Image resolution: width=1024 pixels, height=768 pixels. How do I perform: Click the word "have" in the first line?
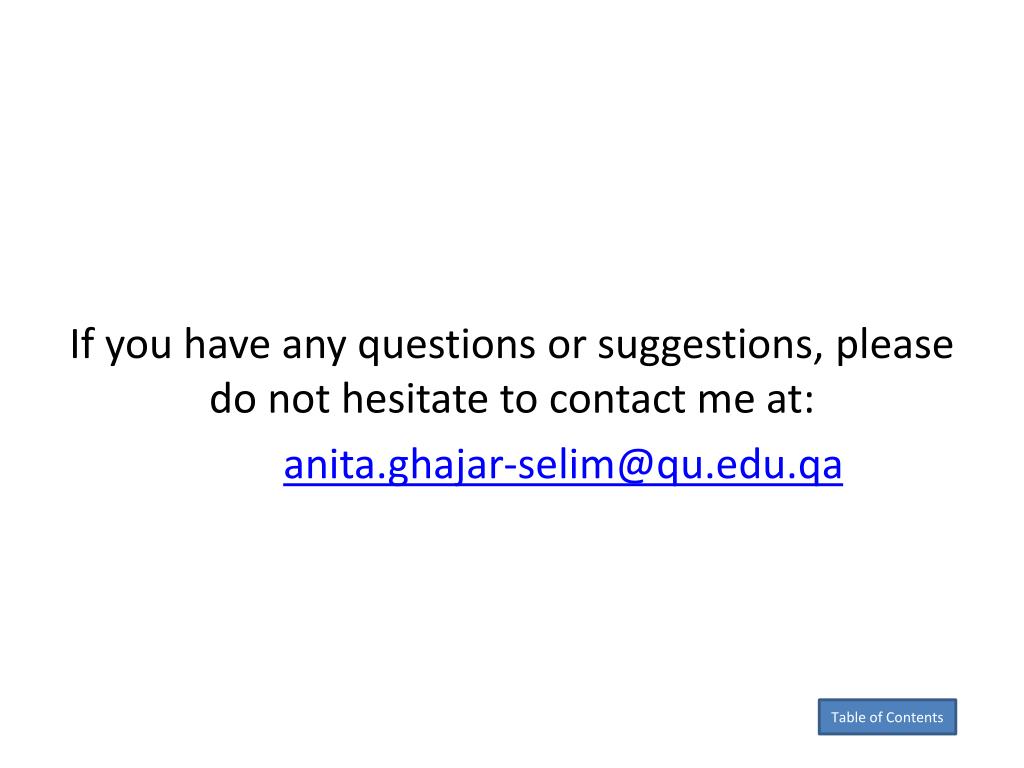(227, 344)
